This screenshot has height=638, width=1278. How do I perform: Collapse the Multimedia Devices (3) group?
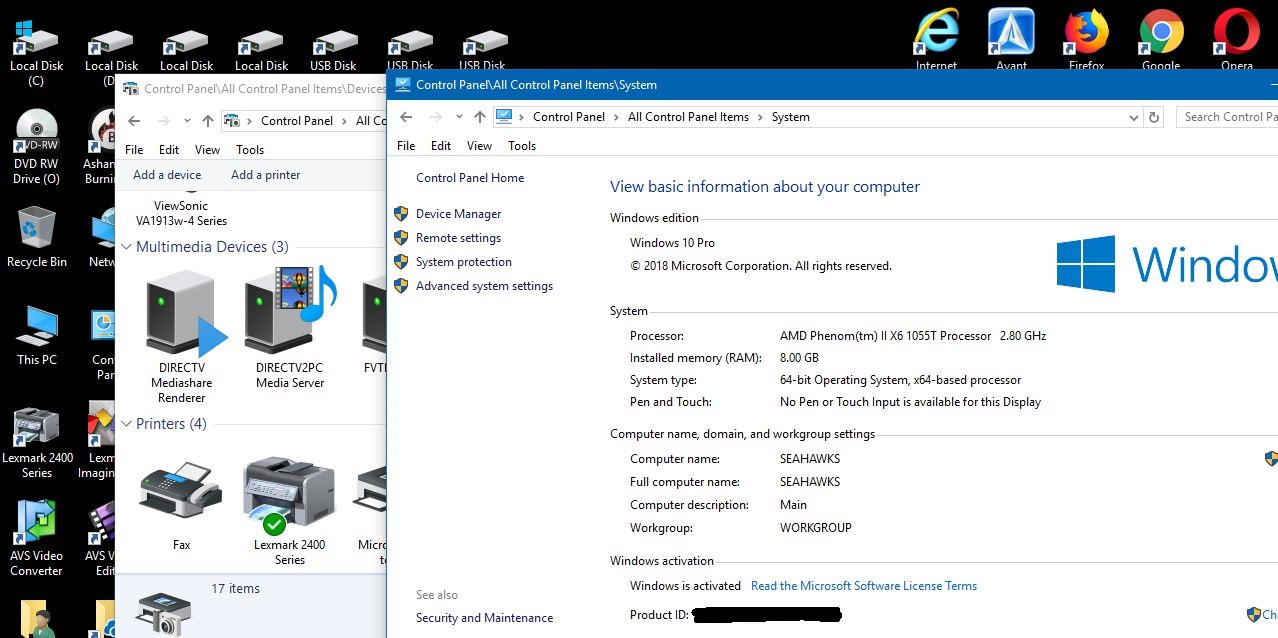point(127,247)
